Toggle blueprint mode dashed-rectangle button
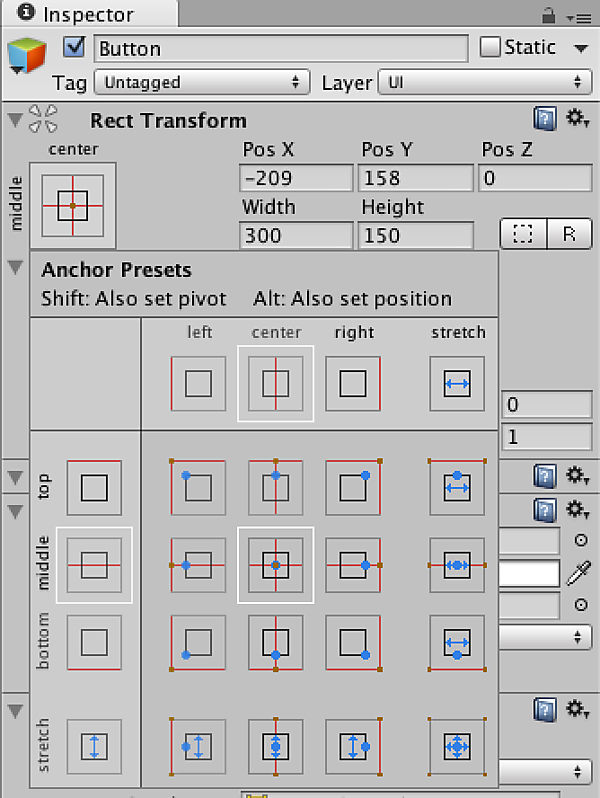The width and height of the screenshot is (600, 798). coord(524,235)
